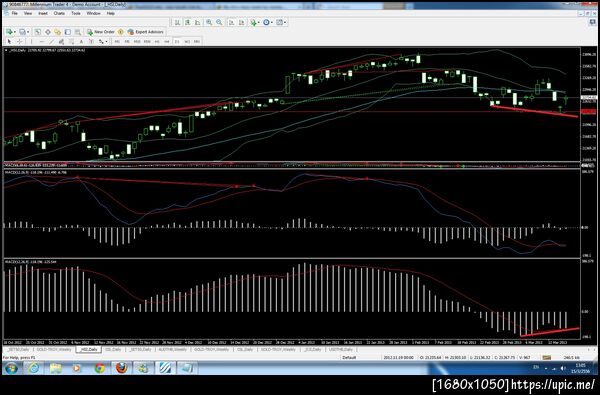The image size is (600, 395).
Task: Select the horizontal line drawing tool
Action: pyautogui.click(x=42, y=41)
